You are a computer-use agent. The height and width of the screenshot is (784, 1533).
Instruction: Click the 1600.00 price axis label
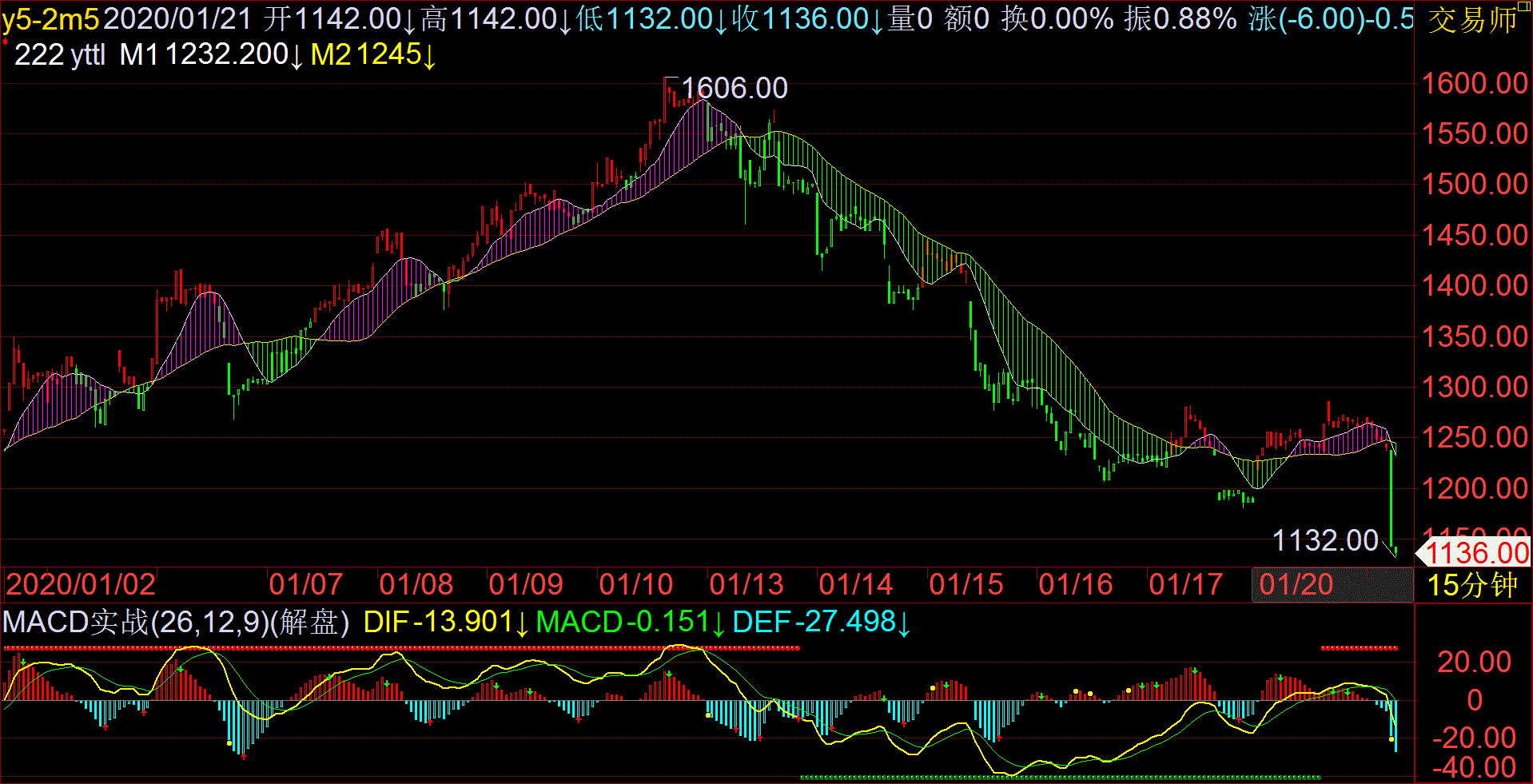coord(1475,83)
